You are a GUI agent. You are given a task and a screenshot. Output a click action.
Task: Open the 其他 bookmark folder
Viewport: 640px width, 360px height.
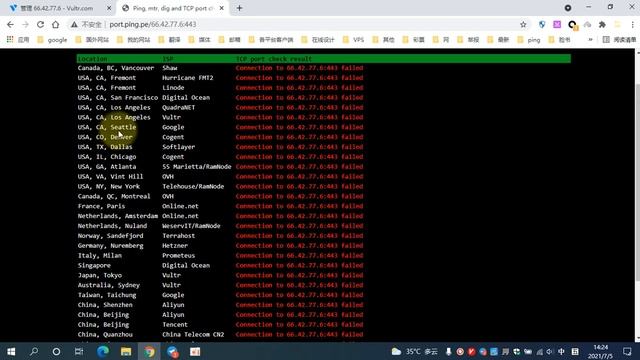[383, 40]
